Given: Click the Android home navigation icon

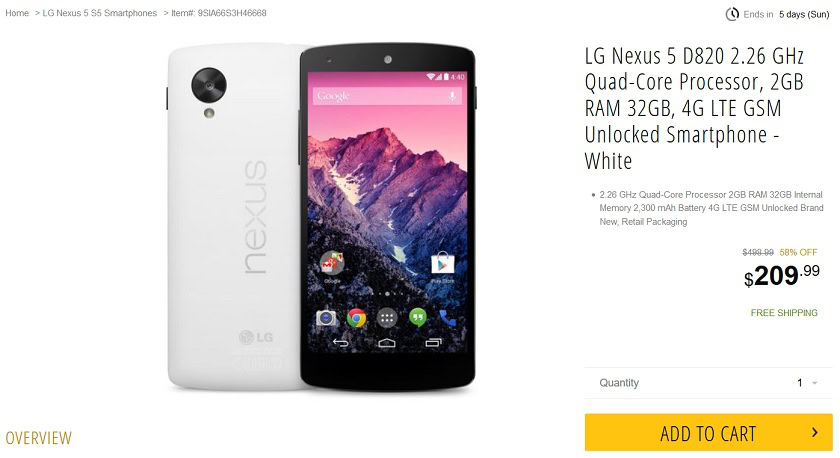Looking at the screenshot, I should (x=387, y=343).
